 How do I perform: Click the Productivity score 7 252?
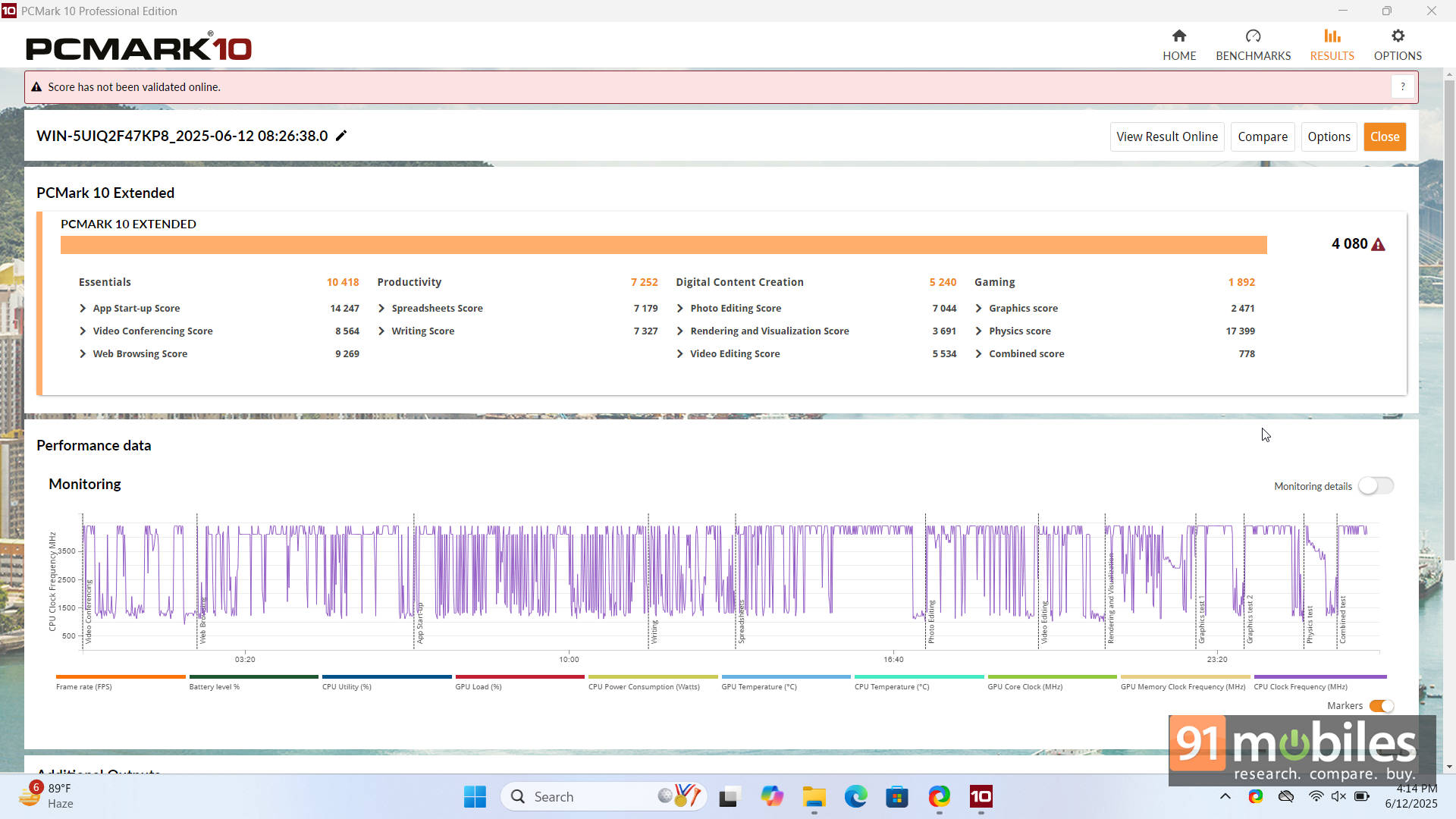pyautogui.click(x=644, y=282)
